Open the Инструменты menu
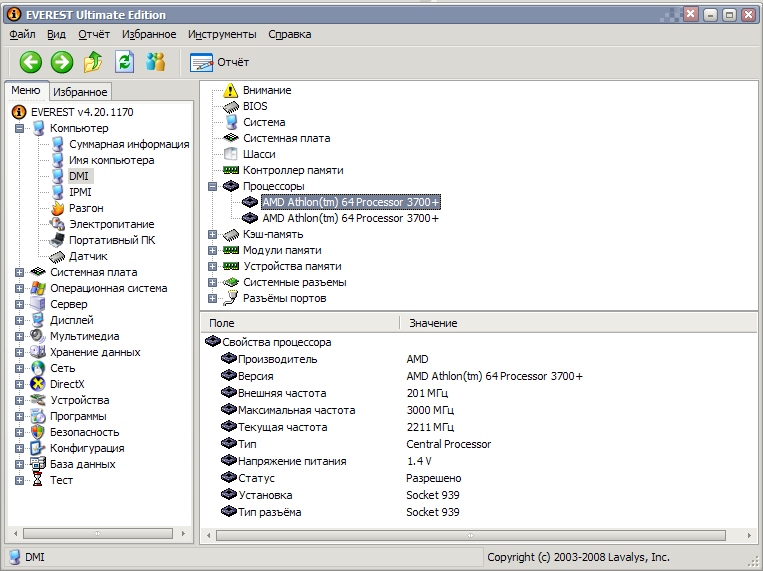 pos(222,35)
